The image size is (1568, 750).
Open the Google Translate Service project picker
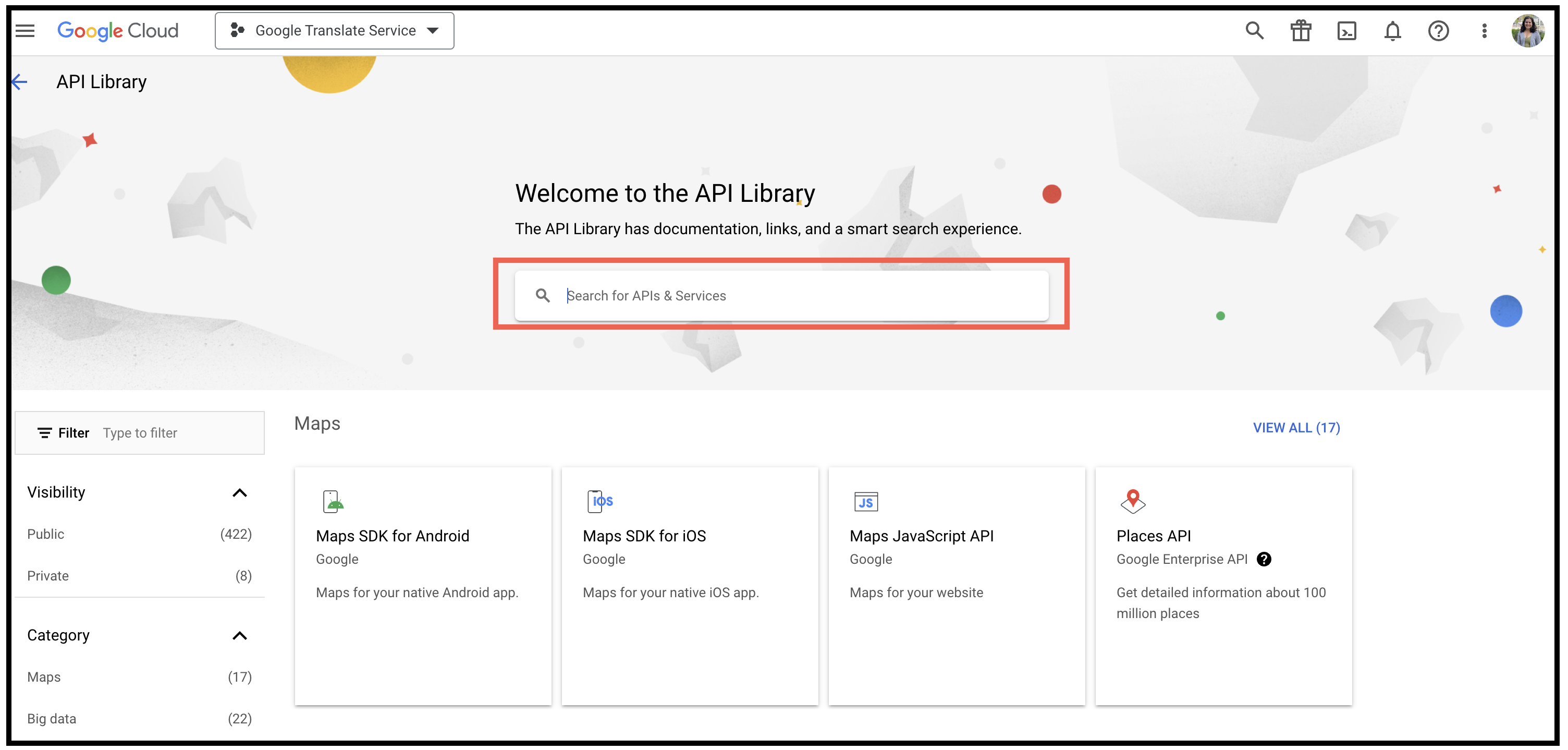334,30
